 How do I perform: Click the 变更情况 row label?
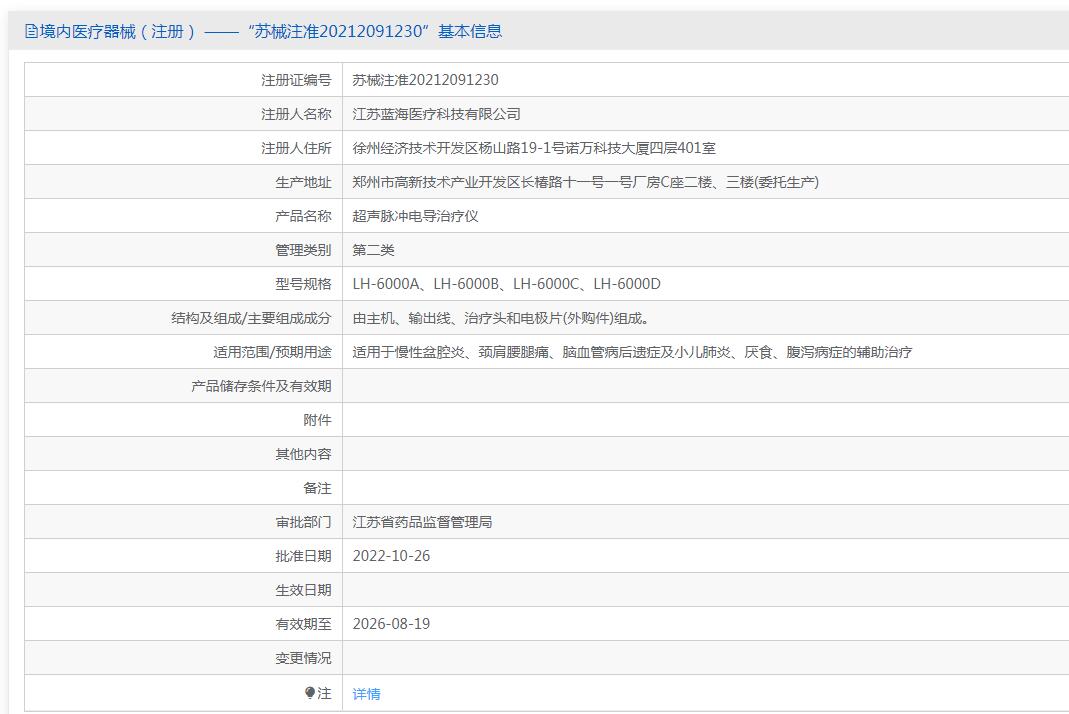point(303,658)
